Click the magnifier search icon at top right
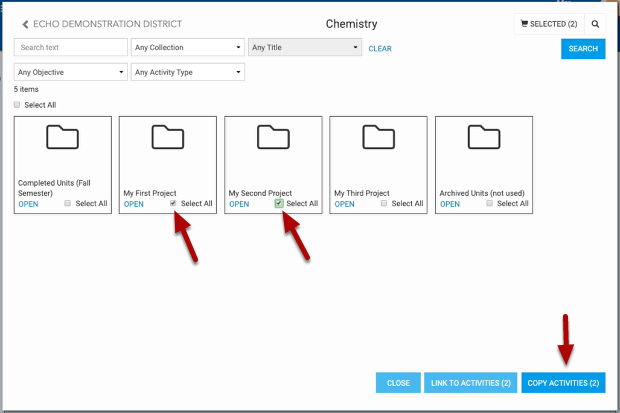The width and height of the screenshot is (620, 413). 595,23
